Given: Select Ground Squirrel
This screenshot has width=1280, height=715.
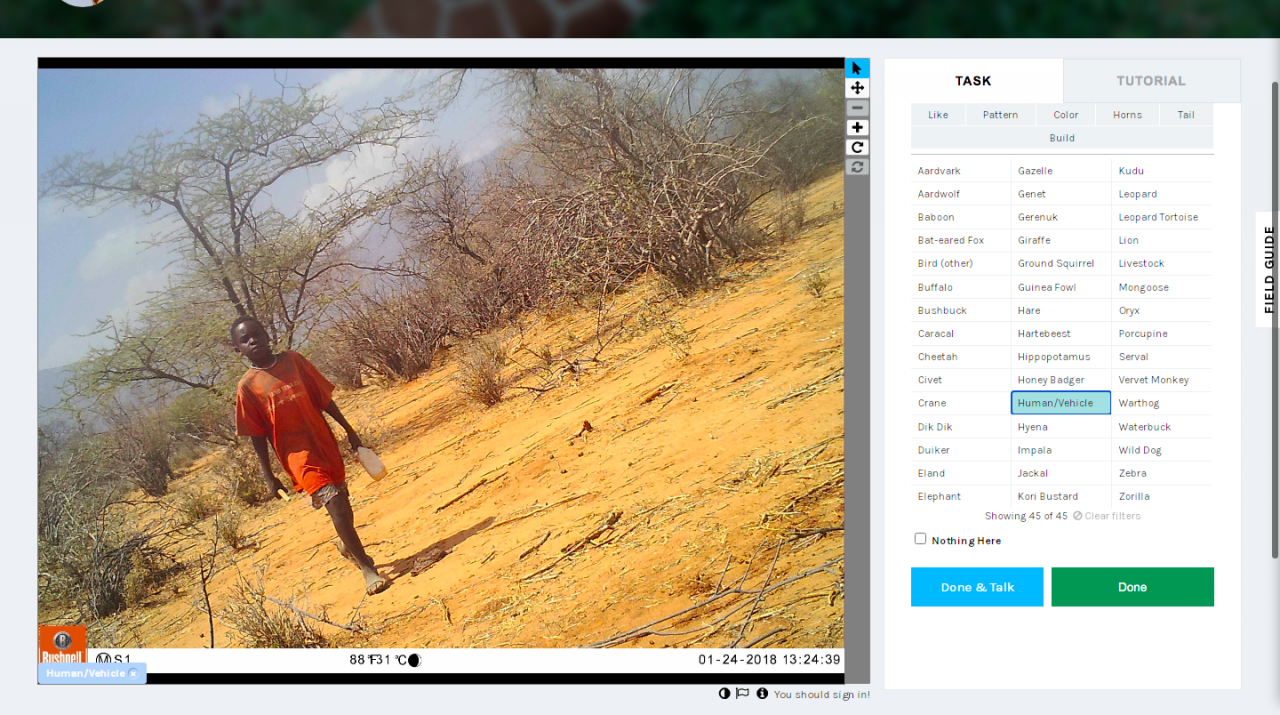Looking at the screenshot, I should (x=1061, y=264).
